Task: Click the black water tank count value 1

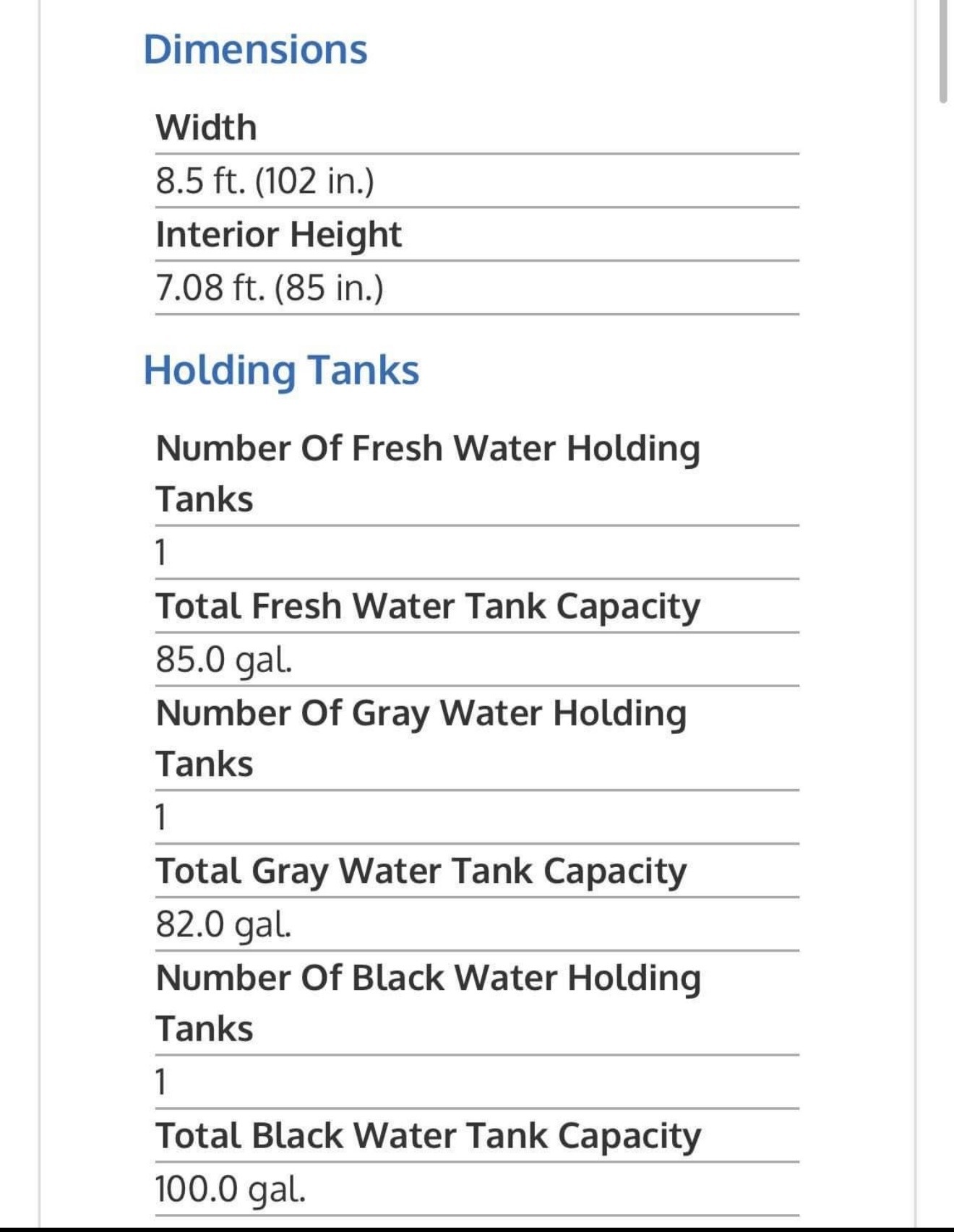Action: click(161, 1082)
